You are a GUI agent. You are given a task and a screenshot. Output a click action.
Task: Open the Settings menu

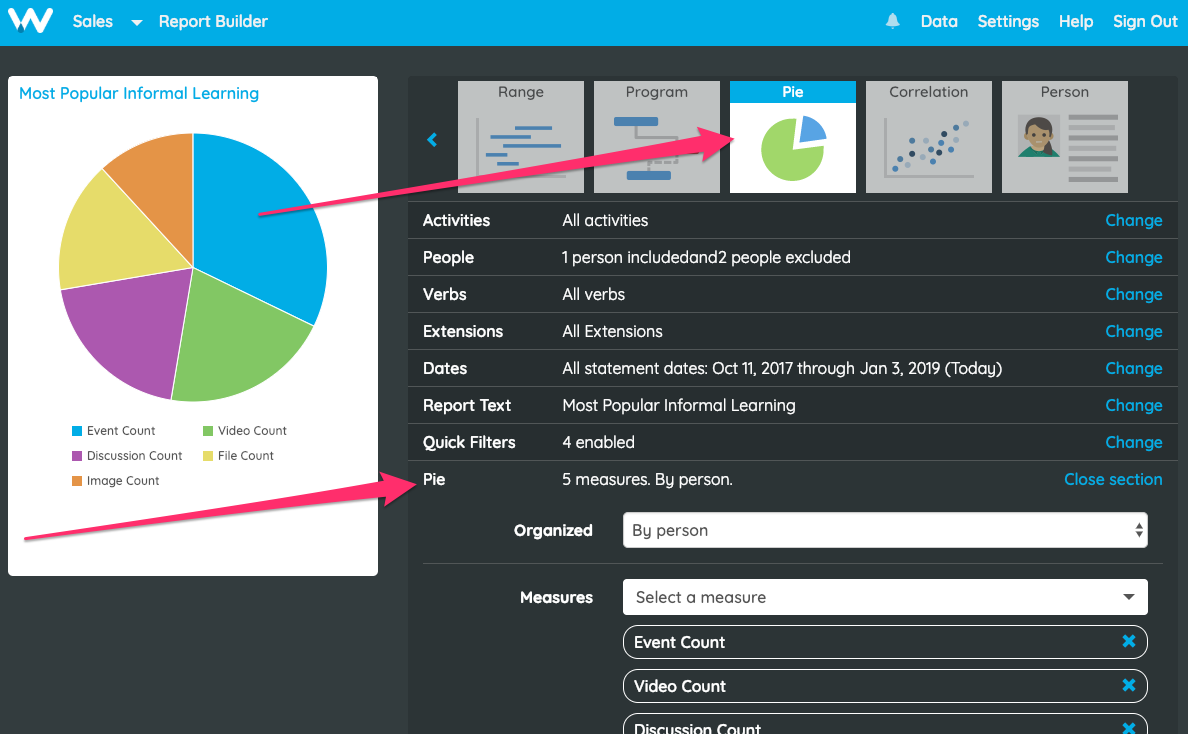pyautogui.click(x=1008, y=21)
